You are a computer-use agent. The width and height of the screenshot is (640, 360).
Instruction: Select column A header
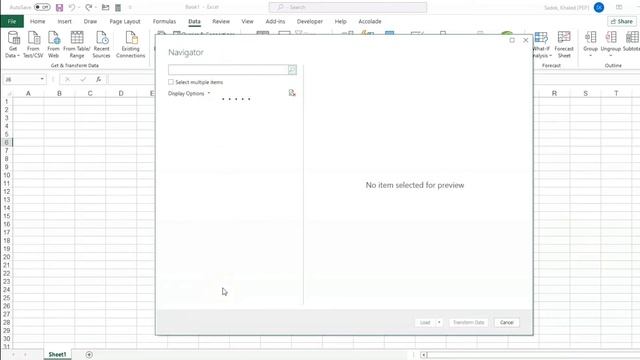coord(28,93)
